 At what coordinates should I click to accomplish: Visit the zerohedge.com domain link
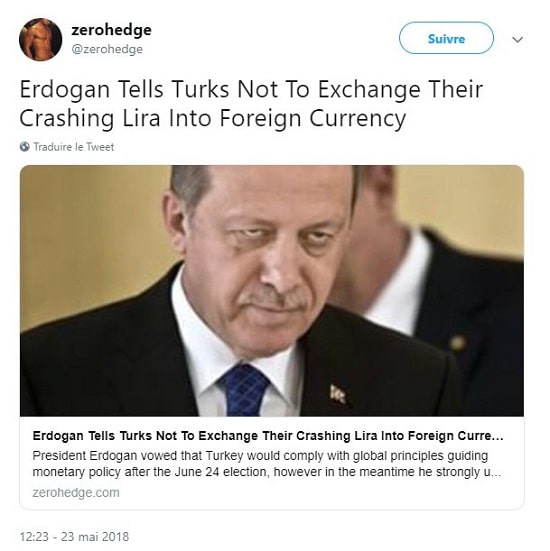pyautogui.click(x=76, y=492)
